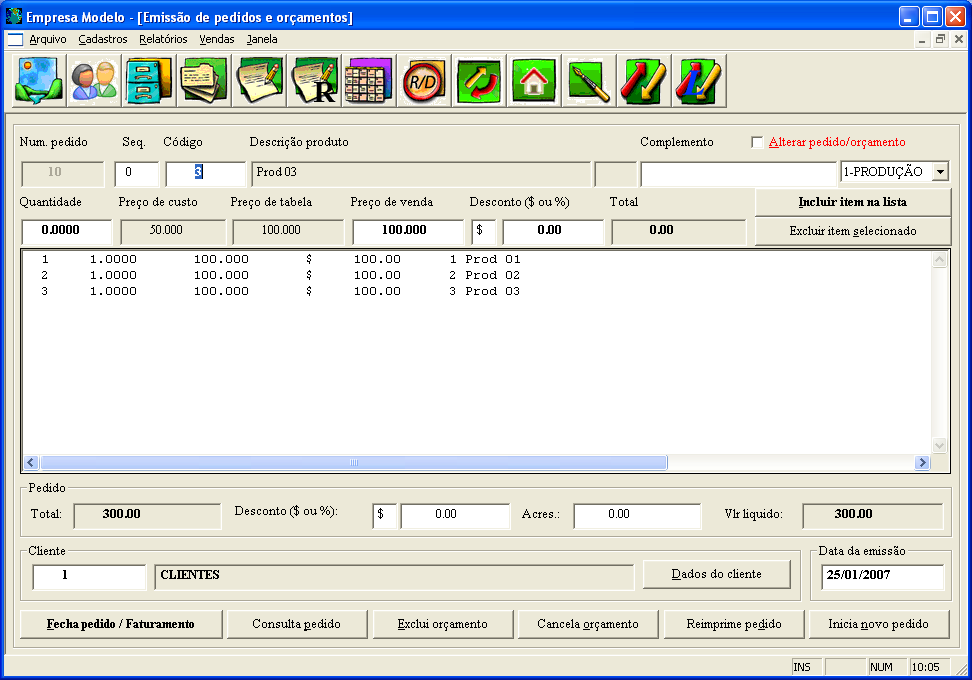Viewport: 972px width, 680px height.
Task: Click the item list scroll down arrow
Action: point(940,445)
